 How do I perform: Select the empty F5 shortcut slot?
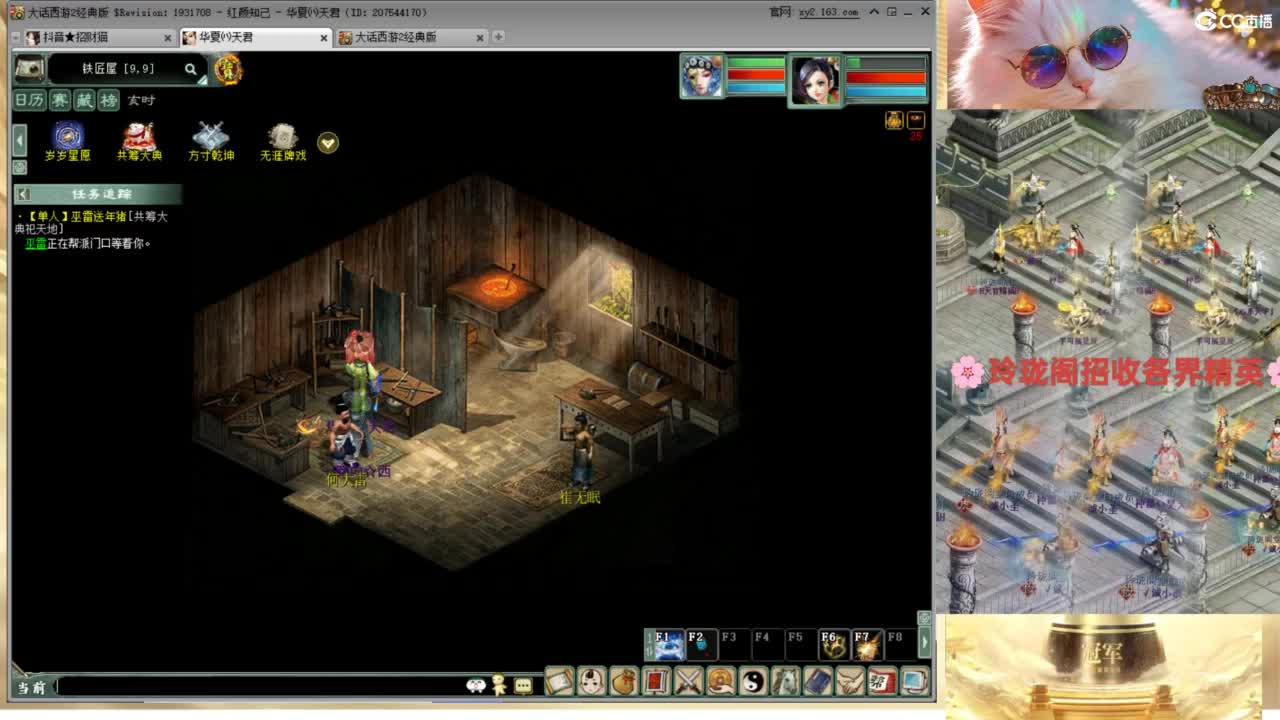click(801, 644)
